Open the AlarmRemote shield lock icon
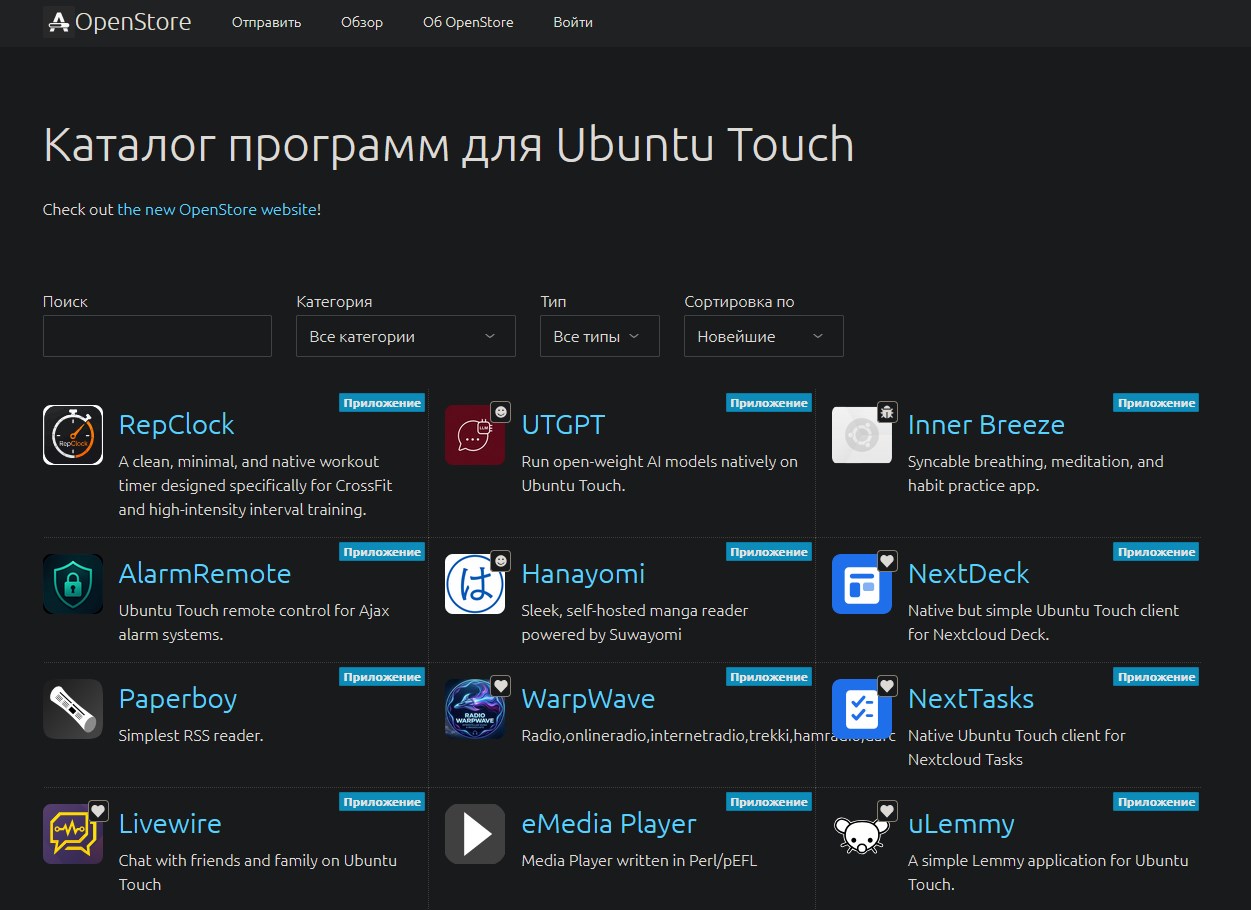This screenshot has width=1251, height=910. click(x=73, y=584)
